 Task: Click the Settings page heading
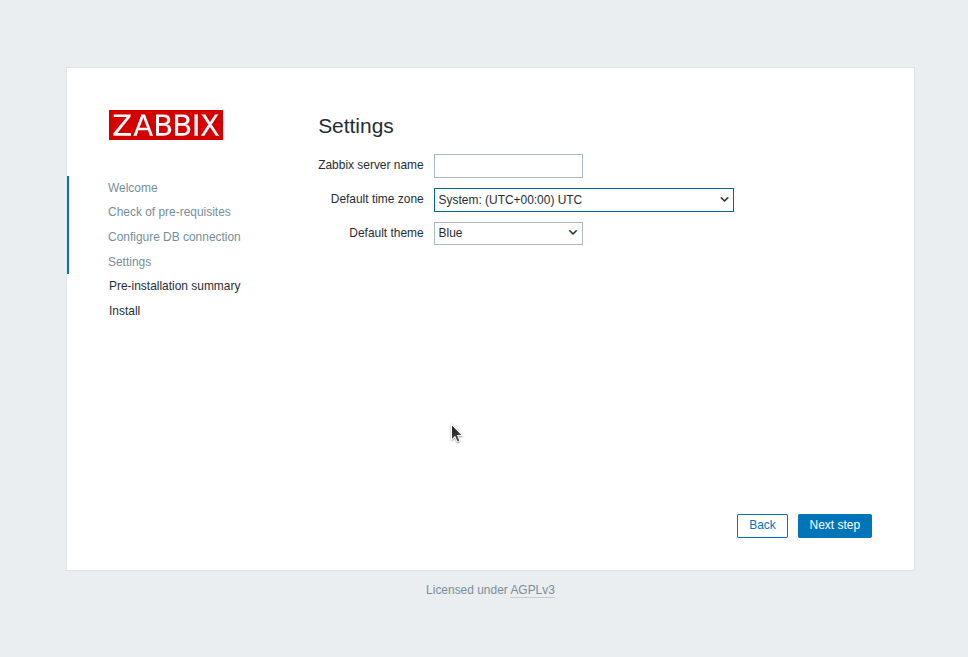click(x=356, y=126)
